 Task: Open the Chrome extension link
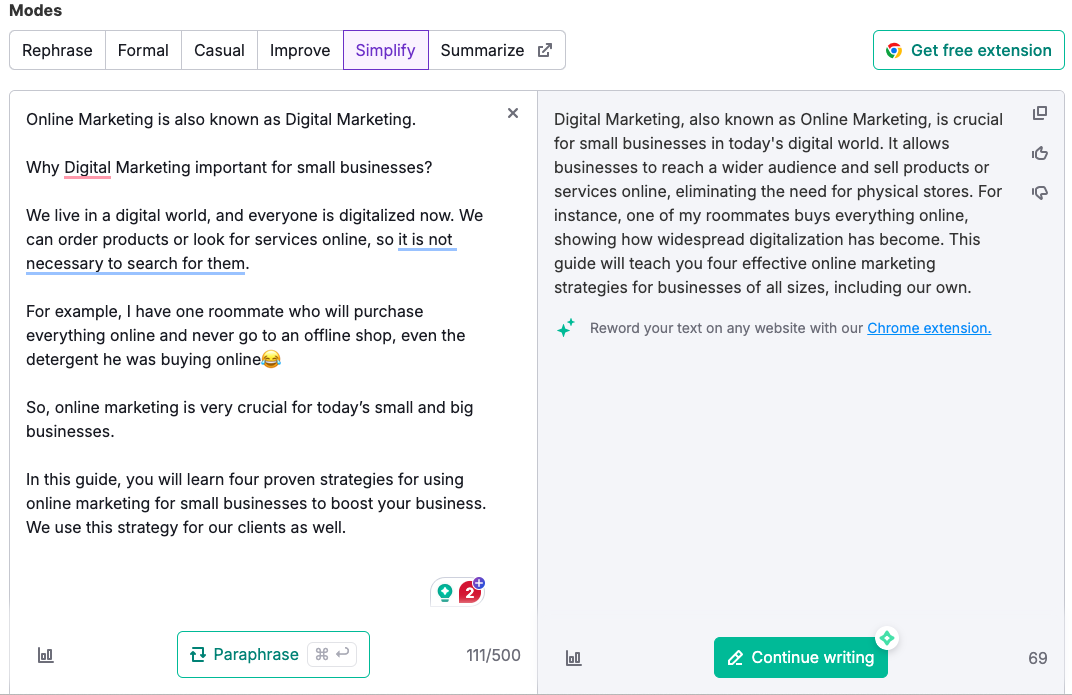tap(928, 327)
